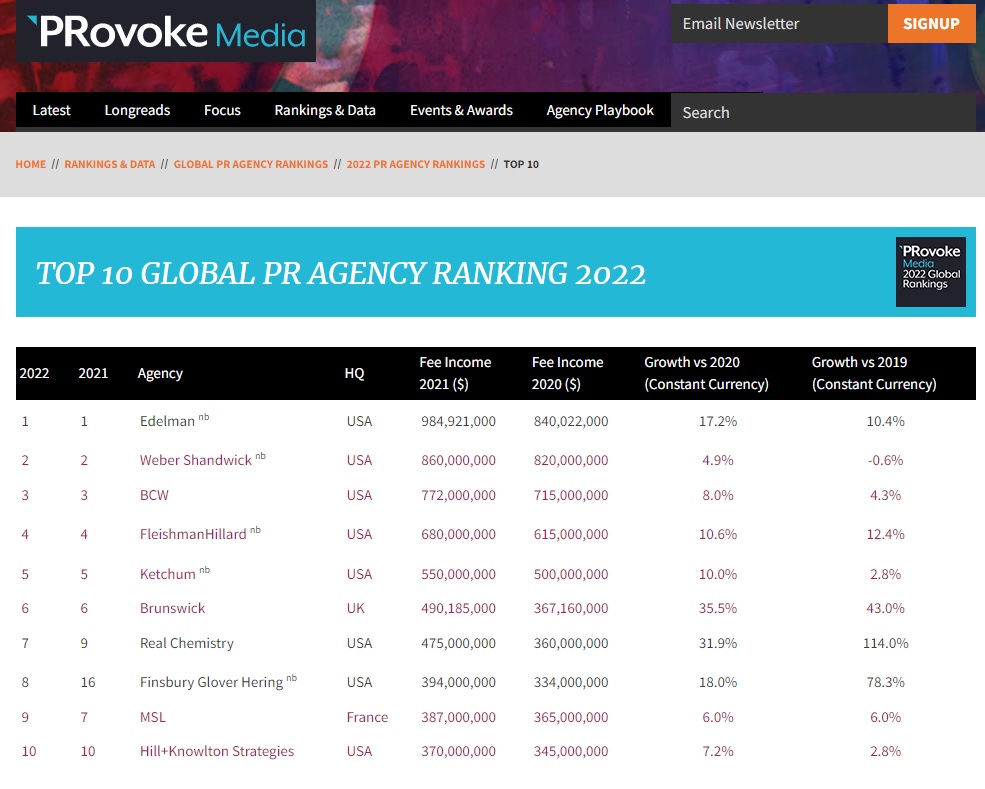Open the Weber Shandwick agency link

[x=195, y=460]
